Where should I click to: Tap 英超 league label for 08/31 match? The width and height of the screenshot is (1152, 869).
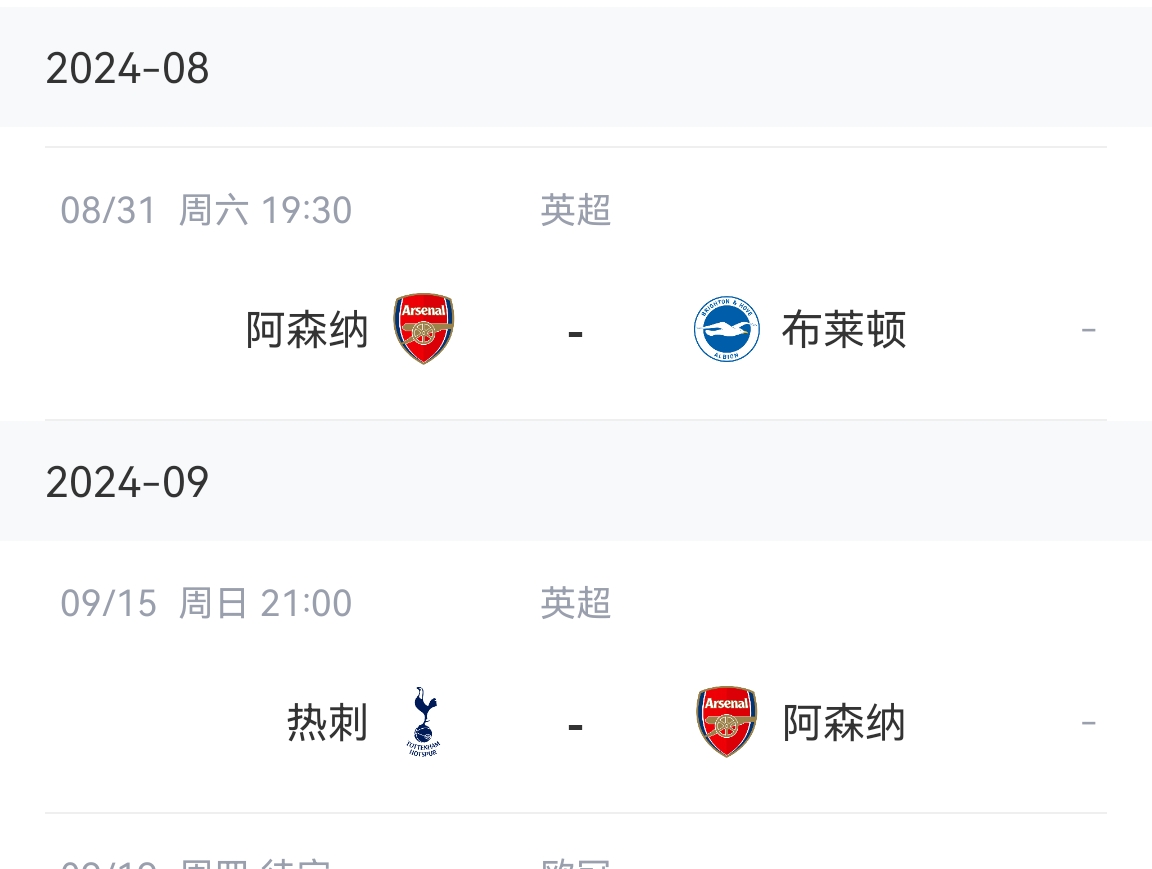[x=576, y=210]
